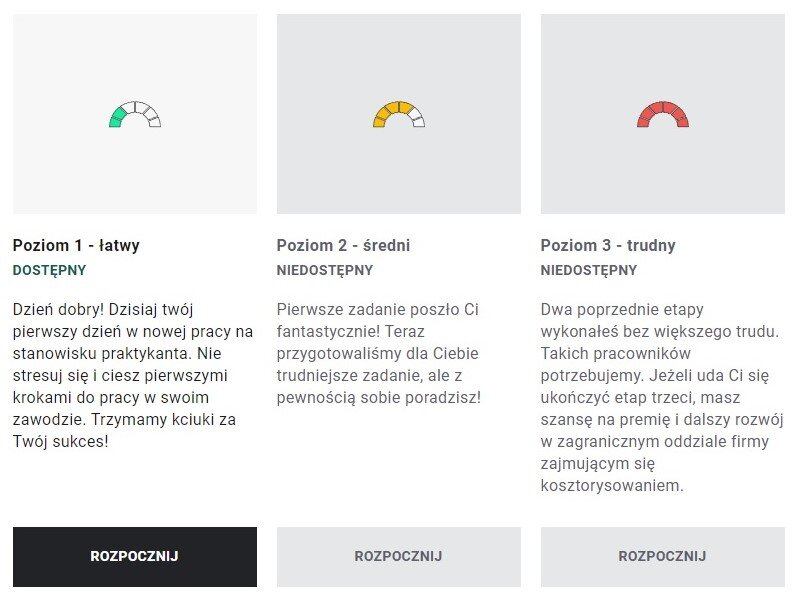This screenshot has width=798, height=592.
Task: Click the NIEDOSTĘPNY label under Poziom 3
Action: [589, 270]
